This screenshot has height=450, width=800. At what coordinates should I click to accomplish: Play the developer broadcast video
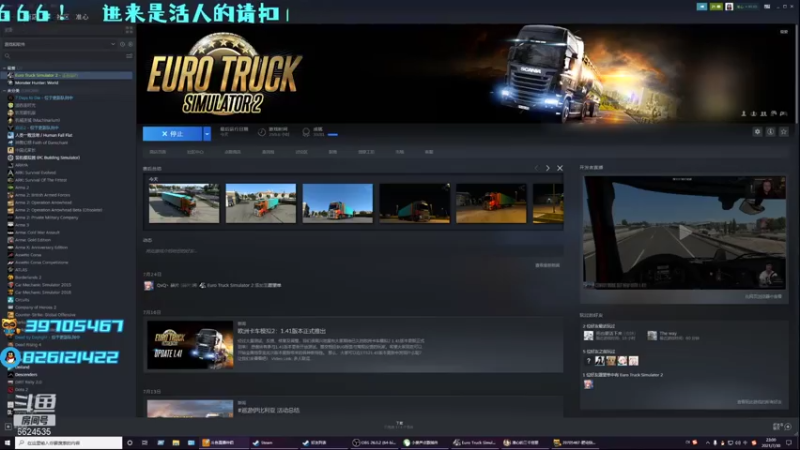coord(684,233)
